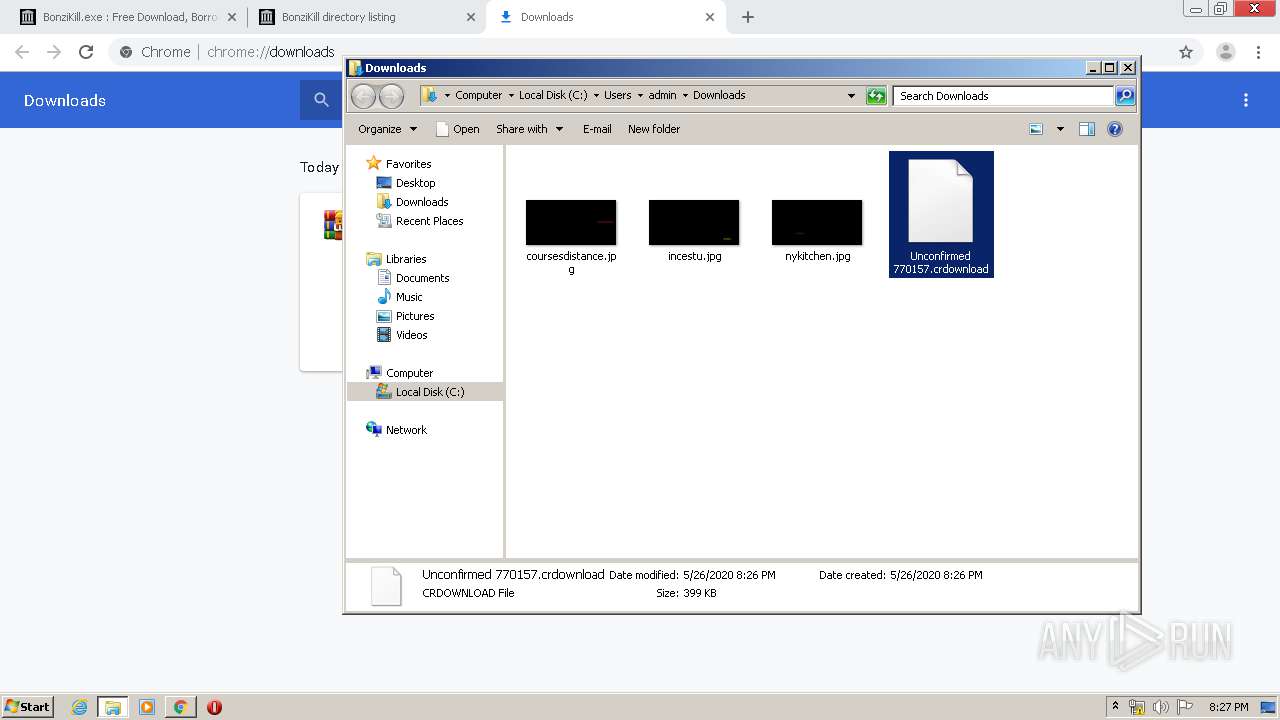1280x720 pixels.
Task: Expand the Users breadcrumb arrow
Action: tap(640, 96)
